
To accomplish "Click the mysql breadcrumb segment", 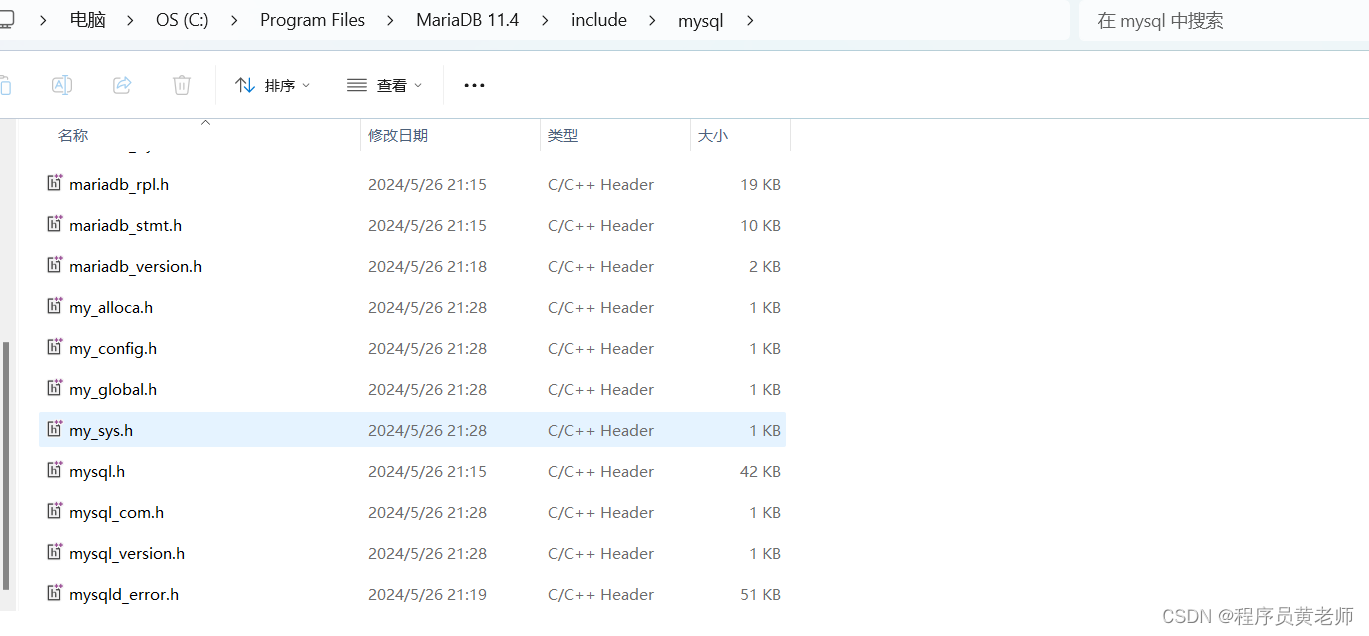I will 701,20.
